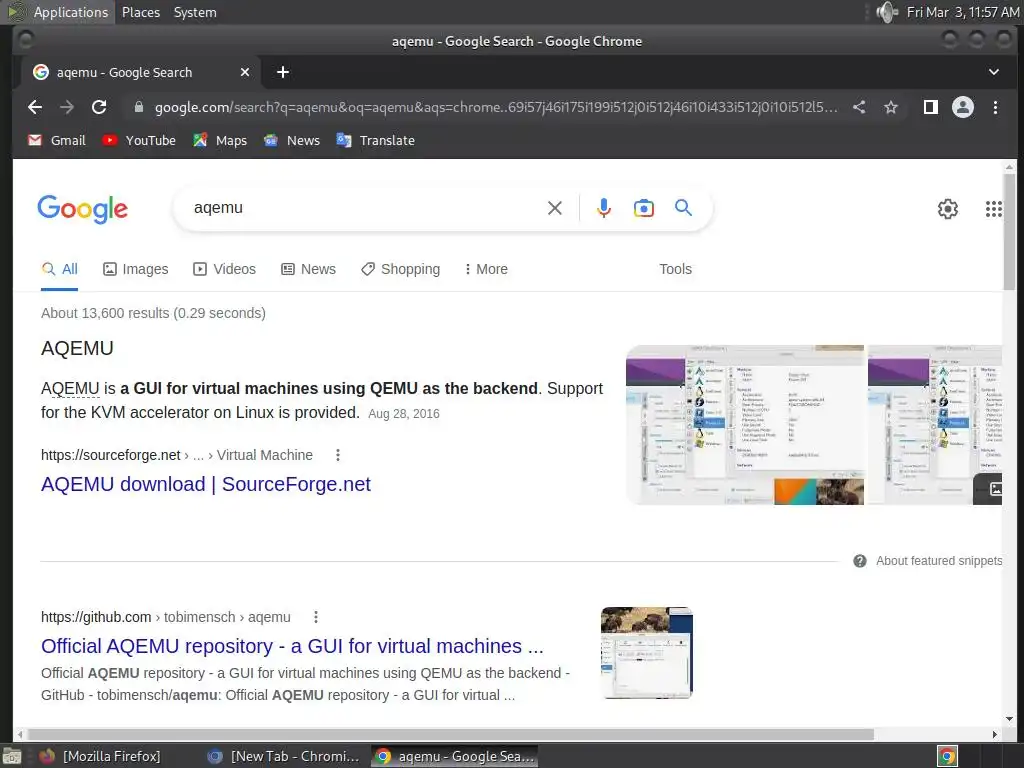Open AQEMU download SourceForge.net link
Screen dimensions: 1024x768
[x=206, y=484]
